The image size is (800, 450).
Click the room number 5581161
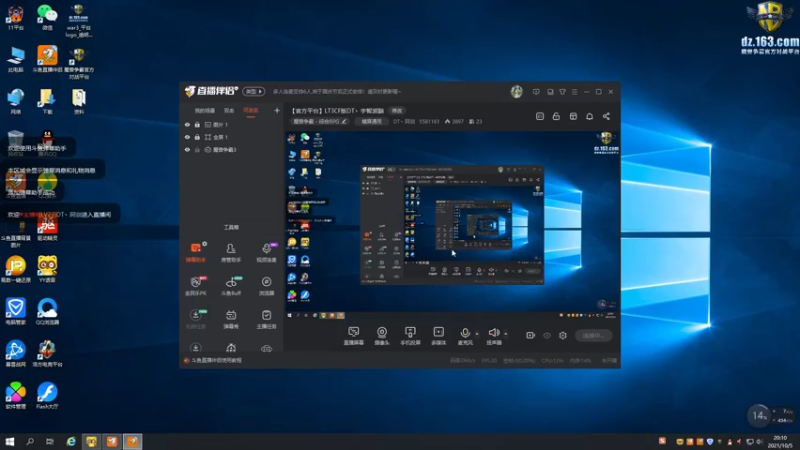click(429, 122)
